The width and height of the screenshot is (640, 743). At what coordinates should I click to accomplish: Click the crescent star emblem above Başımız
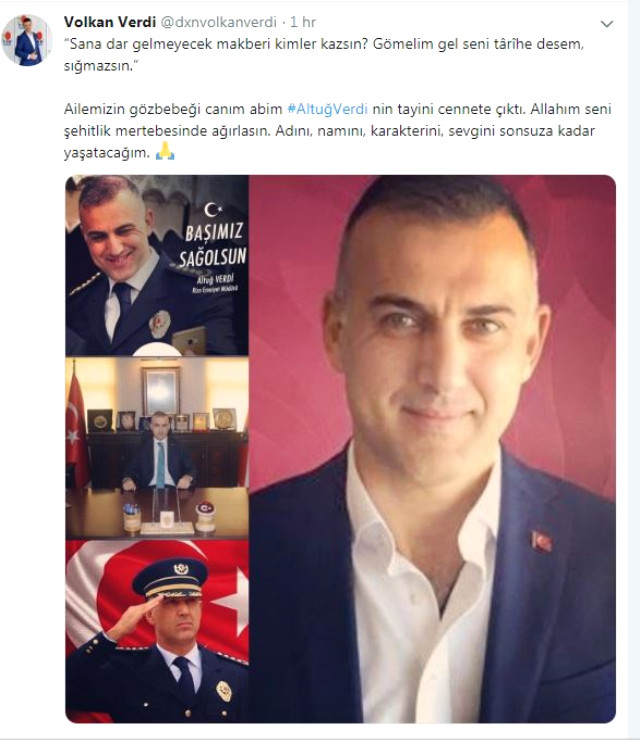pos(213,209)
